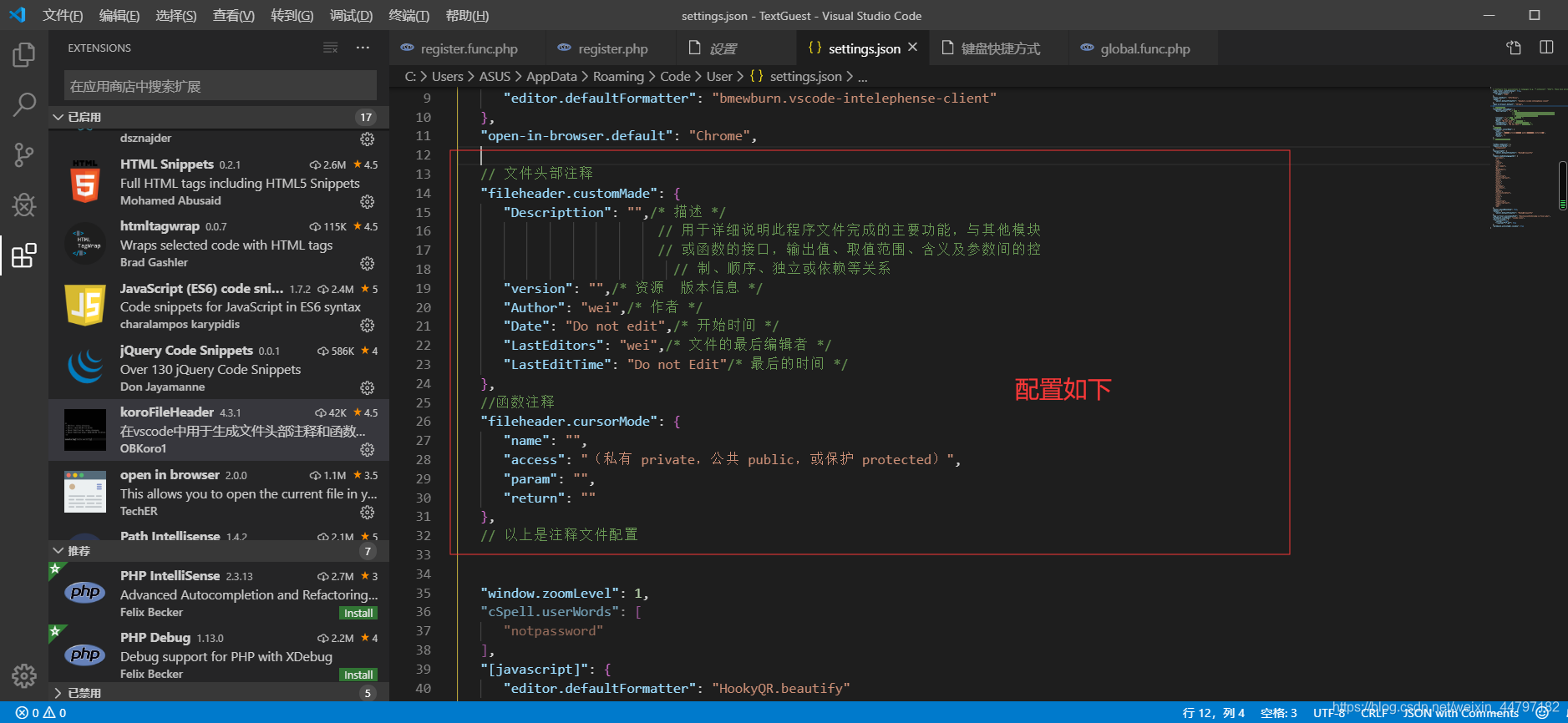This screenshot has height=723, width=1568.
Task: Open the Source Control view
Action: [23, 154]
